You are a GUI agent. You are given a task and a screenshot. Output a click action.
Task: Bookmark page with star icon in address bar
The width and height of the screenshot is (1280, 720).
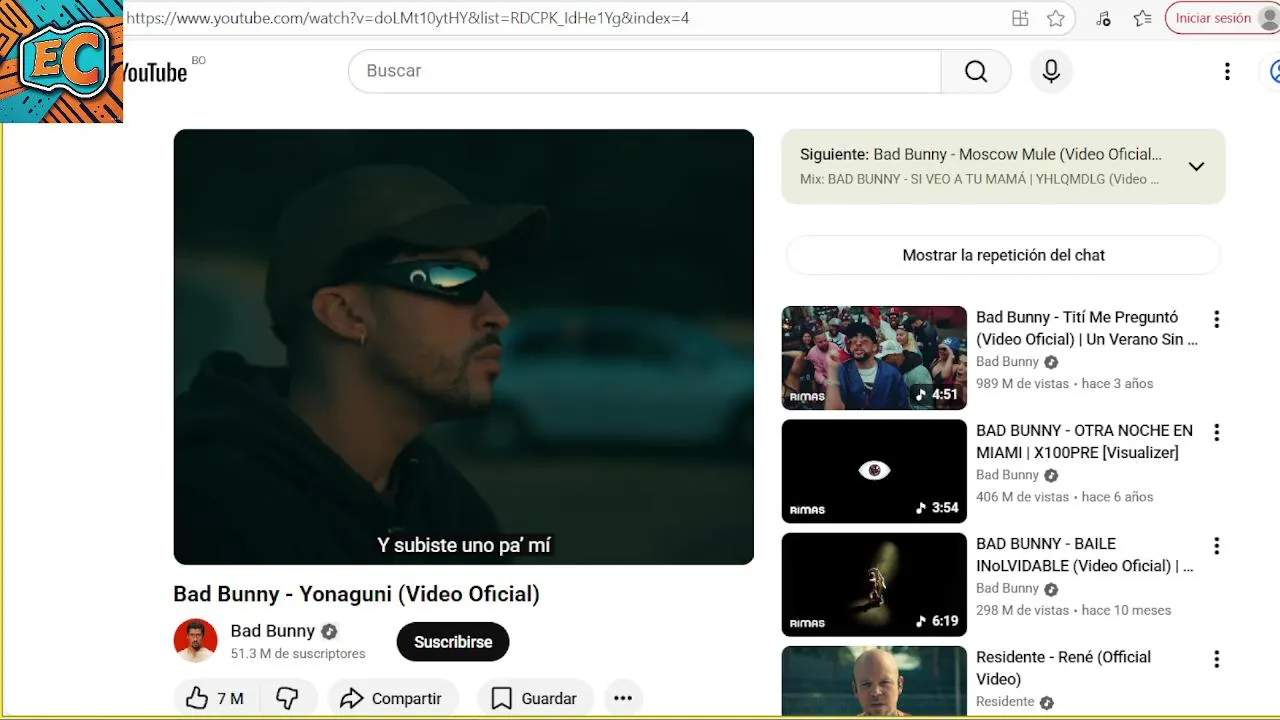[x=1056, y=18]
